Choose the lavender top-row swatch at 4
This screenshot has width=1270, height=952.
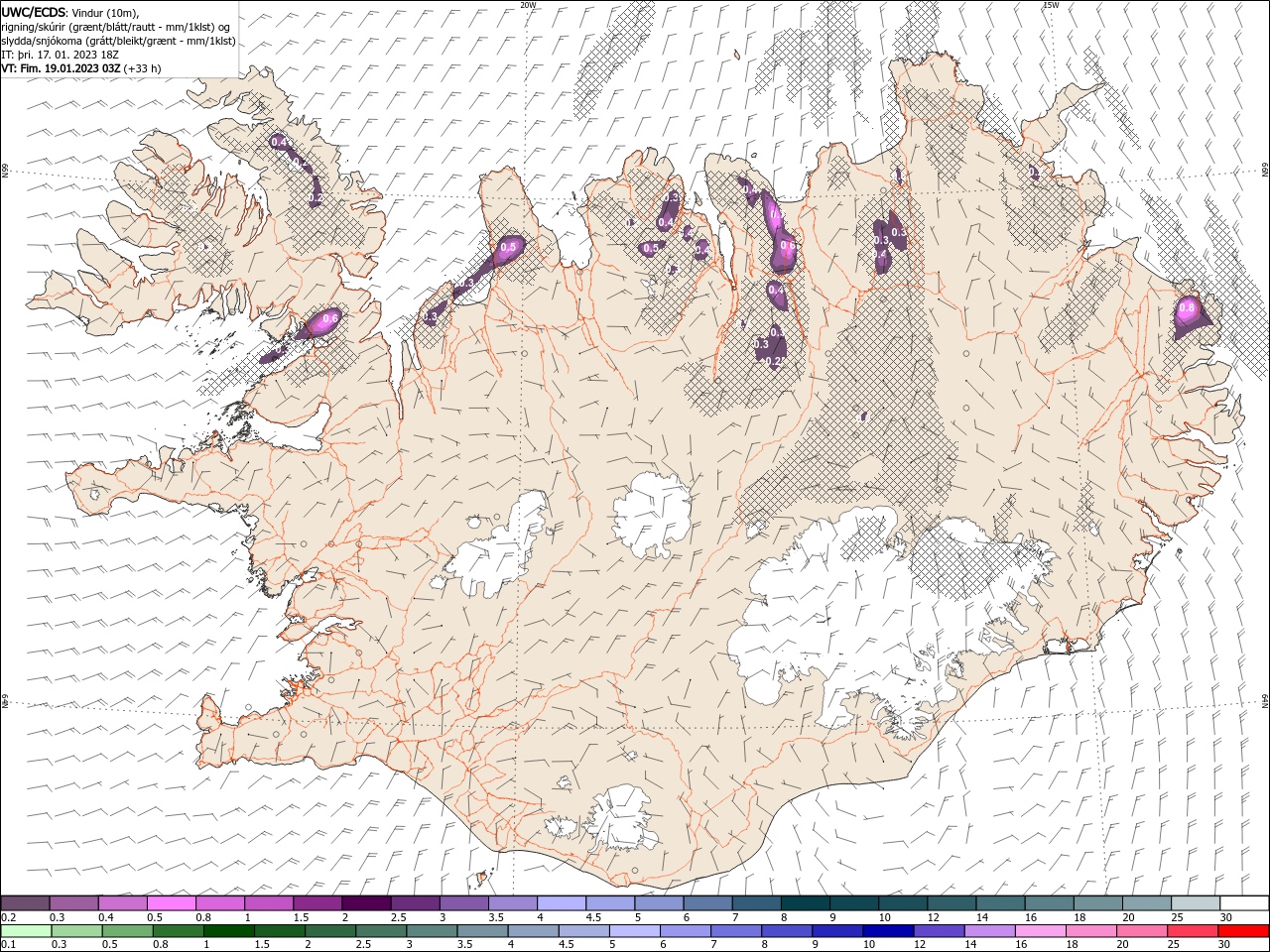tap(561, 902)
